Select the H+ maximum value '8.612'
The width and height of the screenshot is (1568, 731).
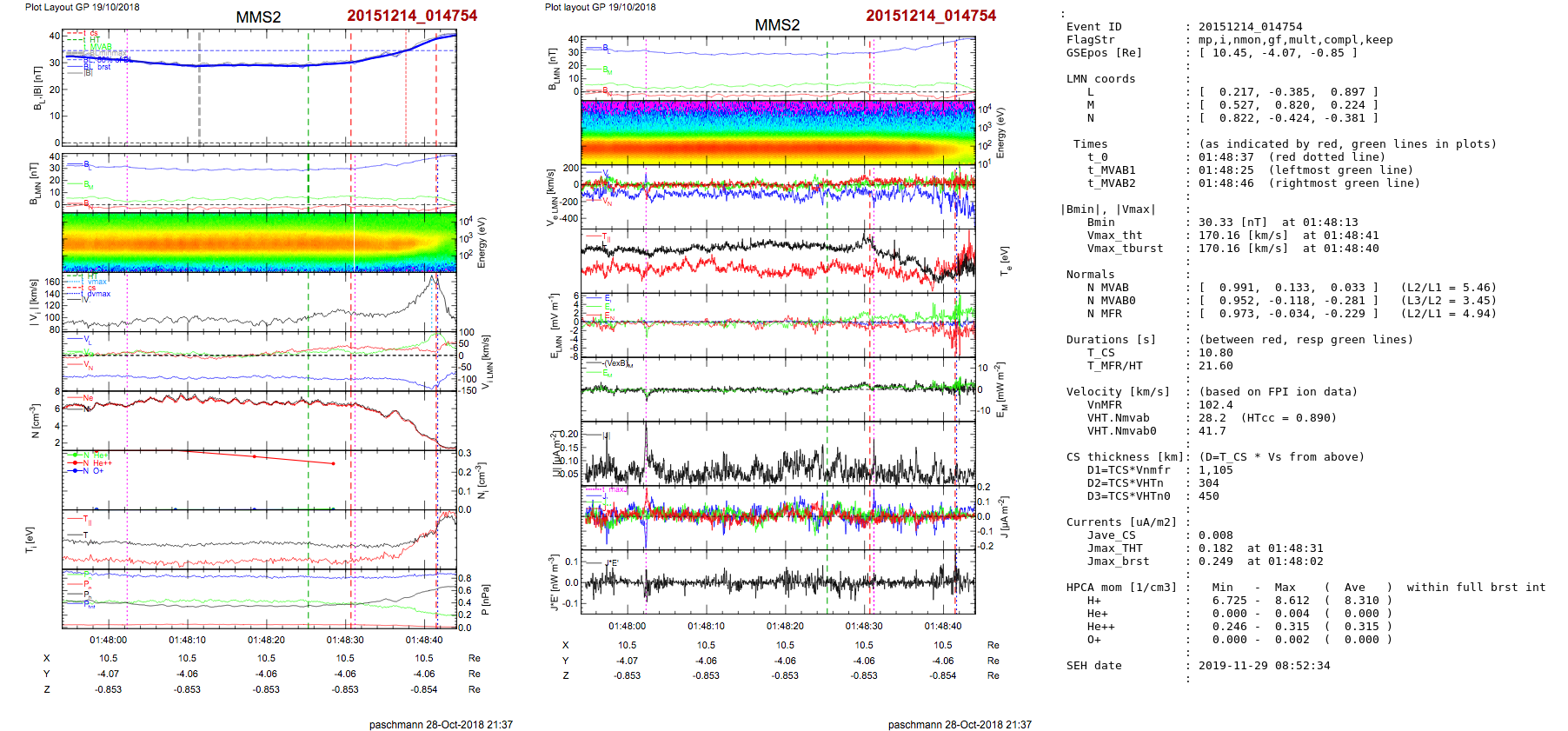[1292, 601]
